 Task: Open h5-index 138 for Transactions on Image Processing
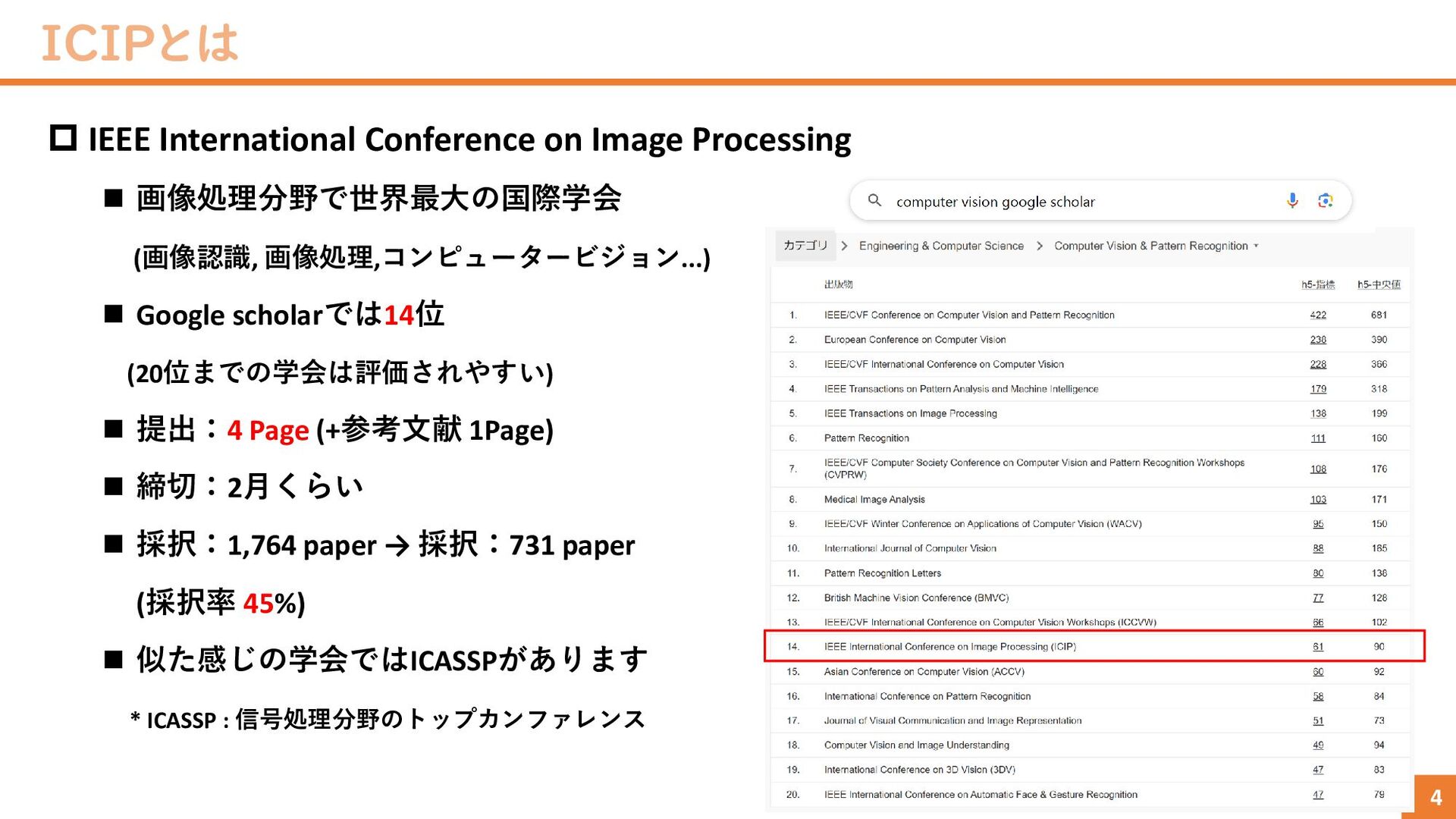coord(1318,413)
